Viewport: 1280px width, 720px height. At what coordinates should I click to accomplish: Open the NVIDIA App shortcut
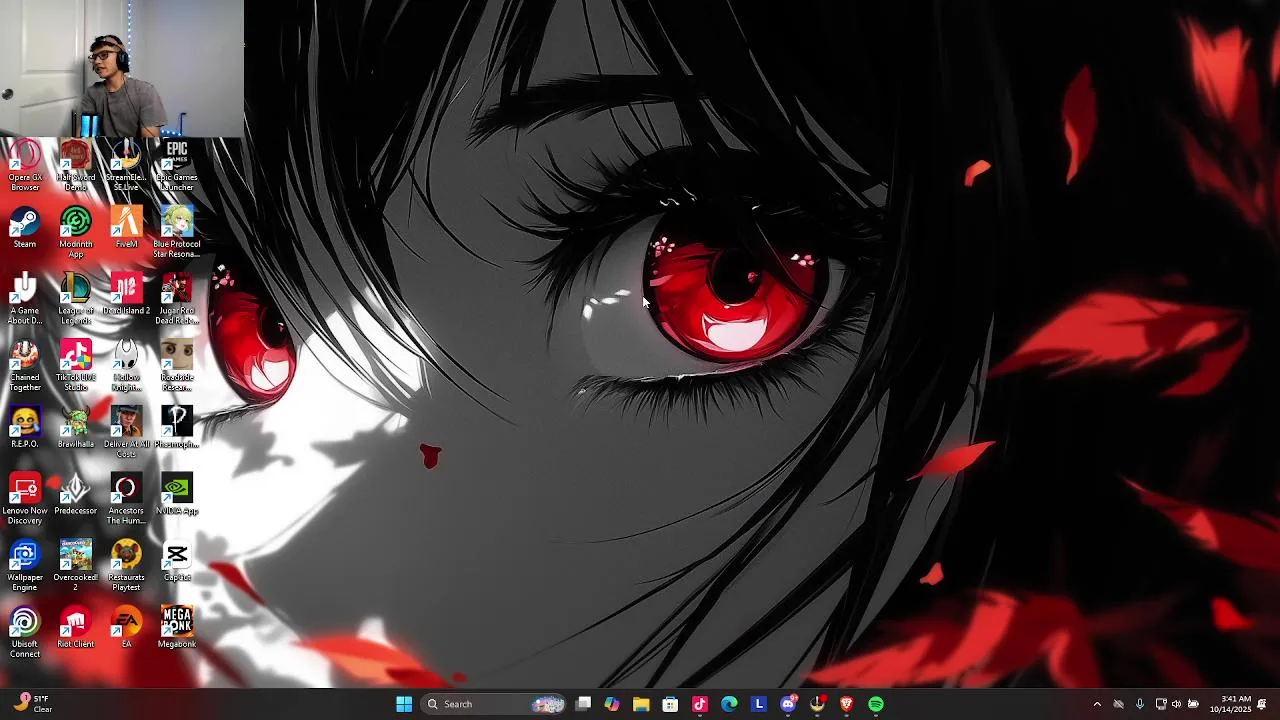pos(177,495)
